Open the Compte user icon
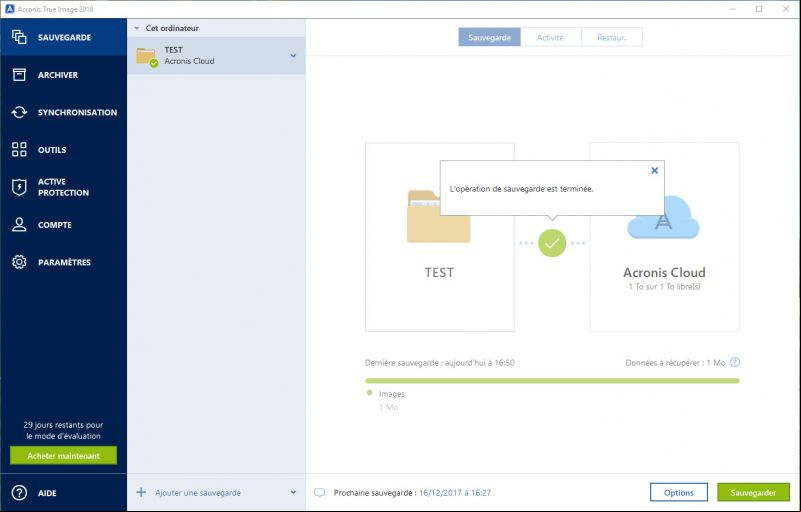Screen dimensions: 801x512 click(19, 224)
